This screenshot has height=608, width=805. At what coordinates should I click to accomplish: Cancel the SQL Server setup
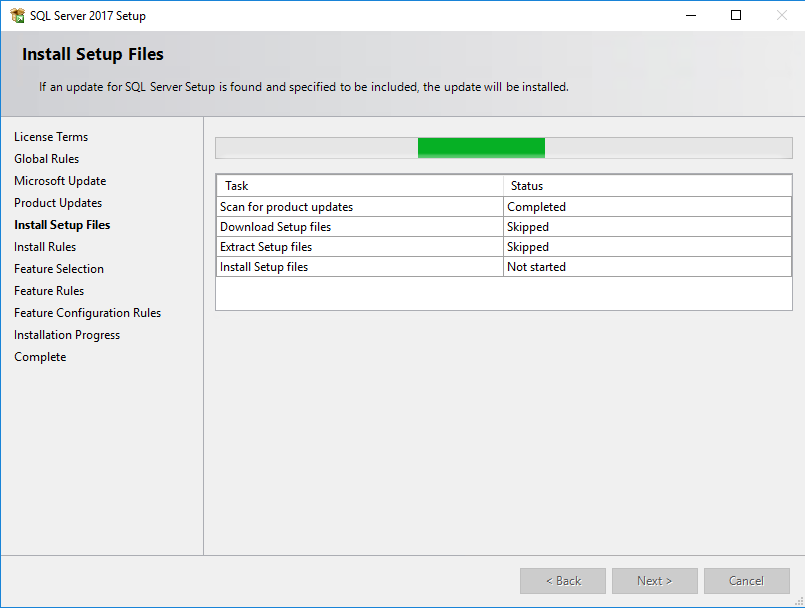click(746, 581)
